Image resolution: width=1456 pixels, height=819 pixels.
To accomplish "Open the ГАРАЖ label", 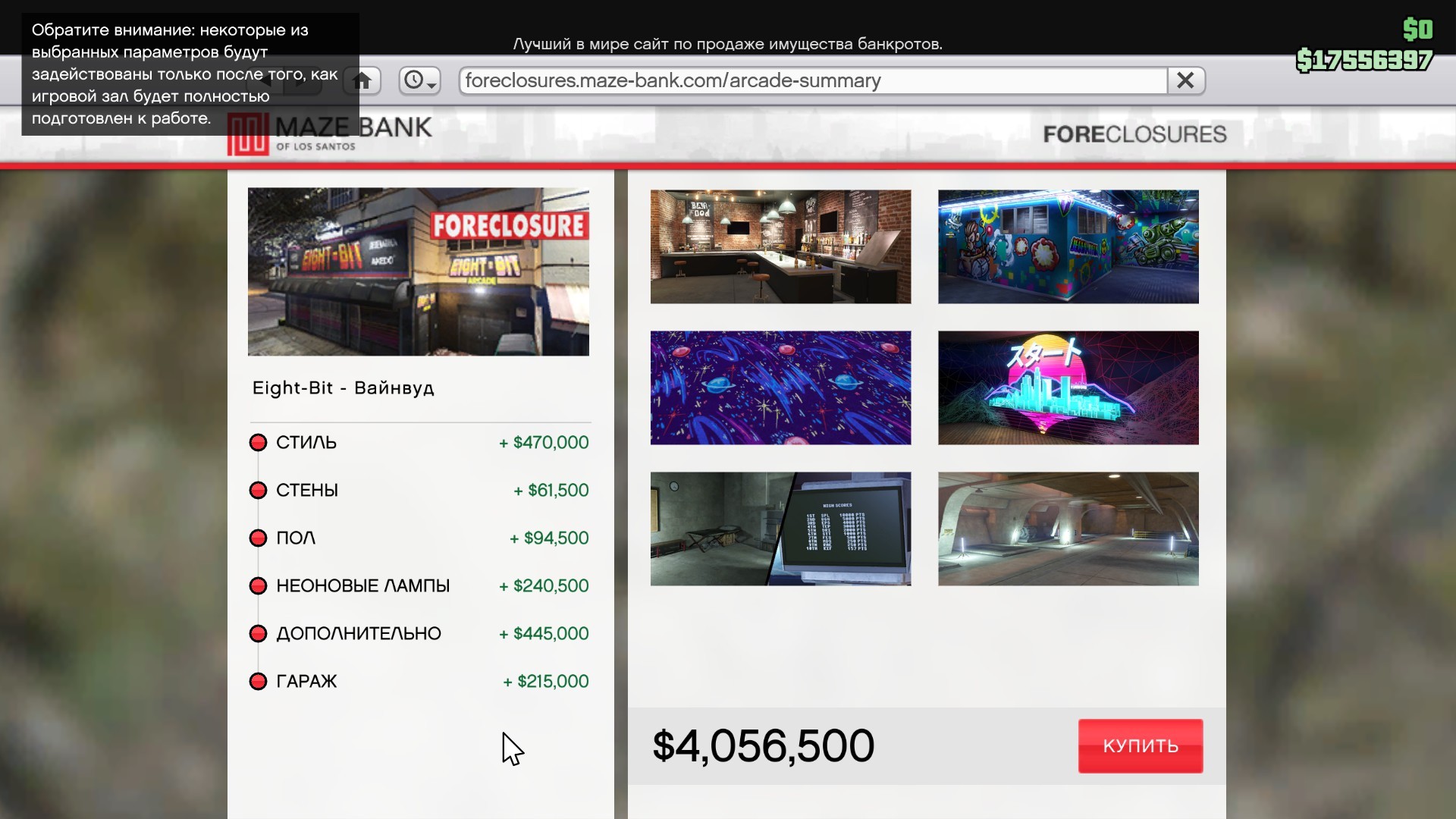I will click(x=306, y=682).
